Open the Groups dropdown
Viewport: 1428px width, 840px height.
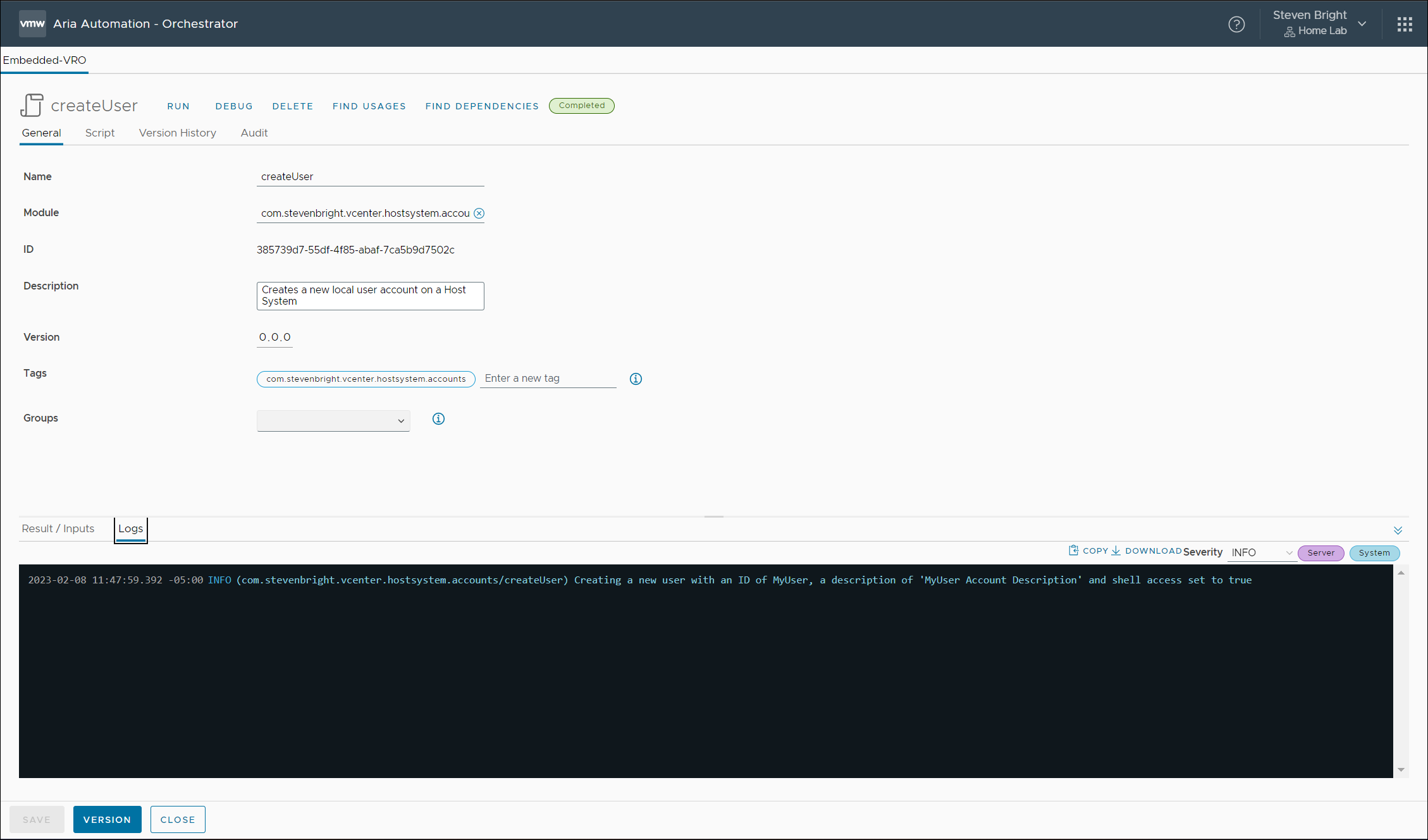coord(333,421)
